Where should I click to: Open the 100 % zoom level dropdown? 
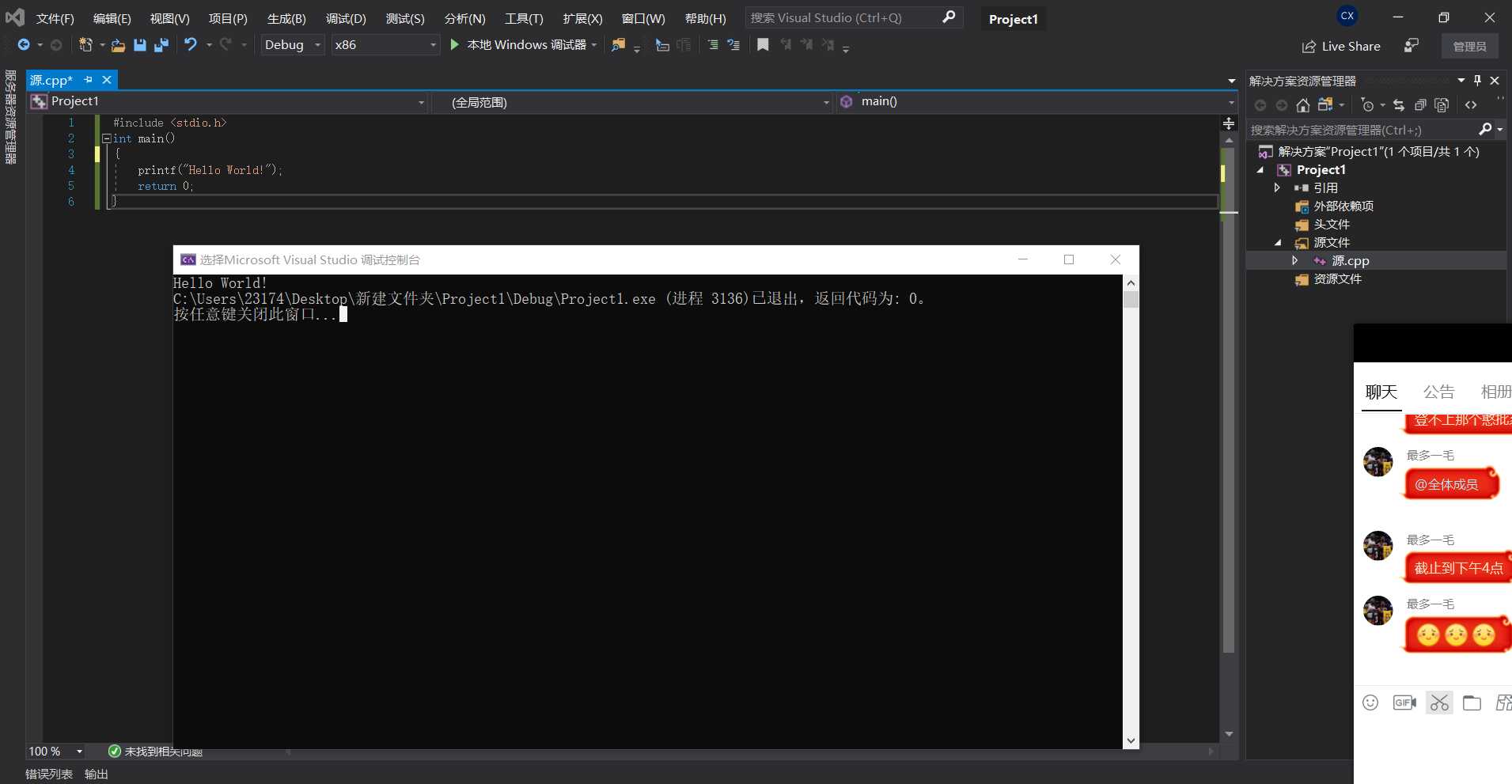(x=79, y=752)
